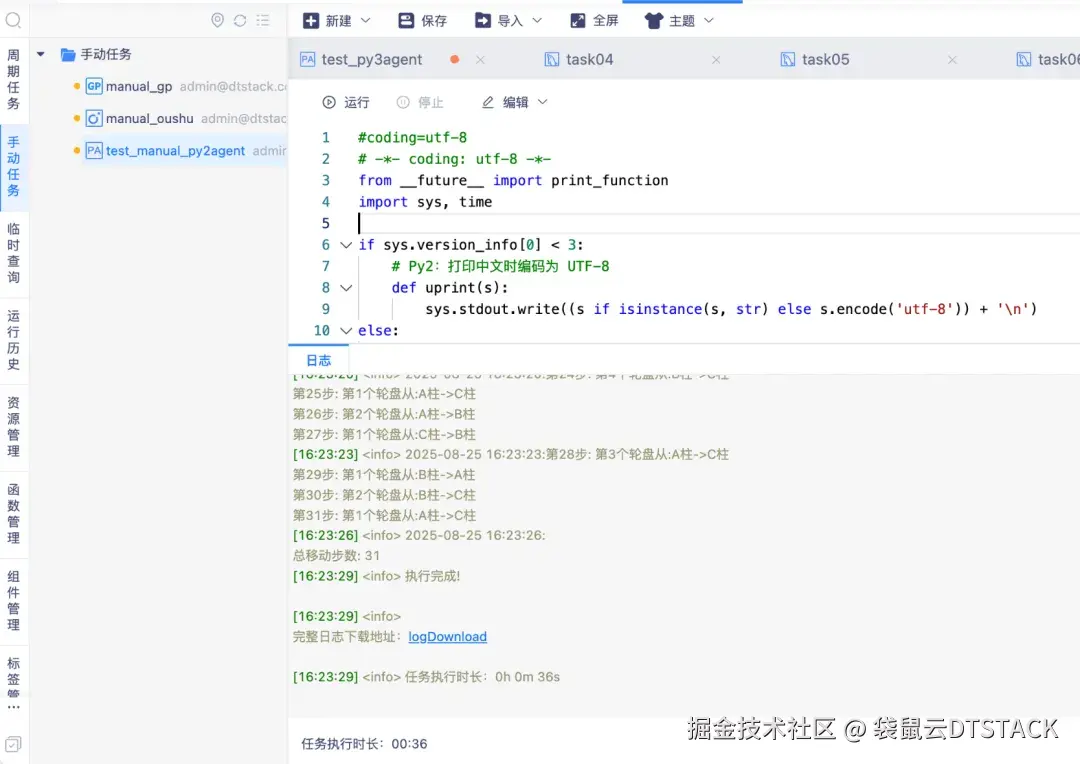Screen dimensions: 1080x764
Task: Collapse the 手动任务 folder
Action: (x=39, y=54)
